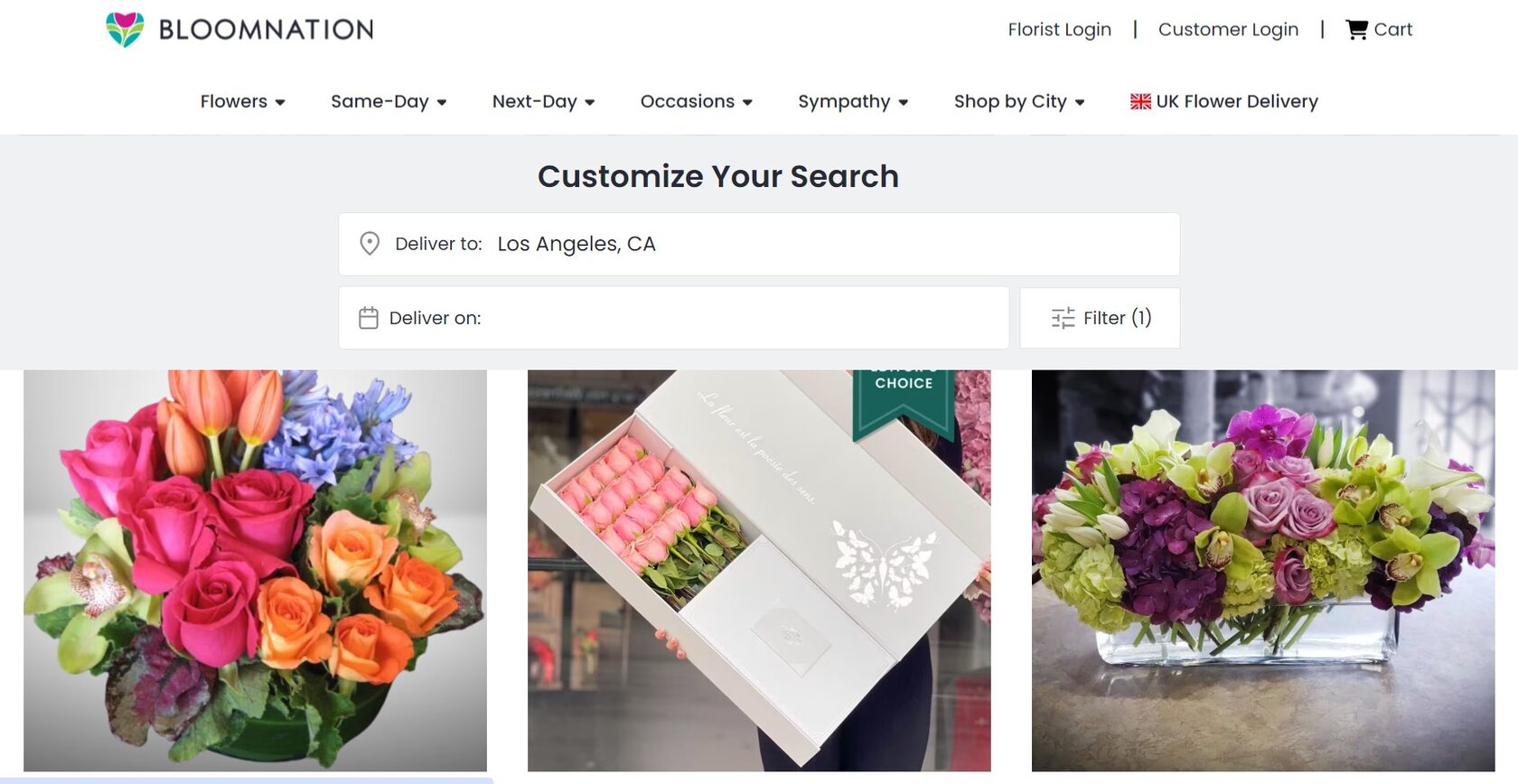The height and width of the screenshot is (784, 1518).
Task: Click the UK flag icon
Action: tap(1140, 101)
